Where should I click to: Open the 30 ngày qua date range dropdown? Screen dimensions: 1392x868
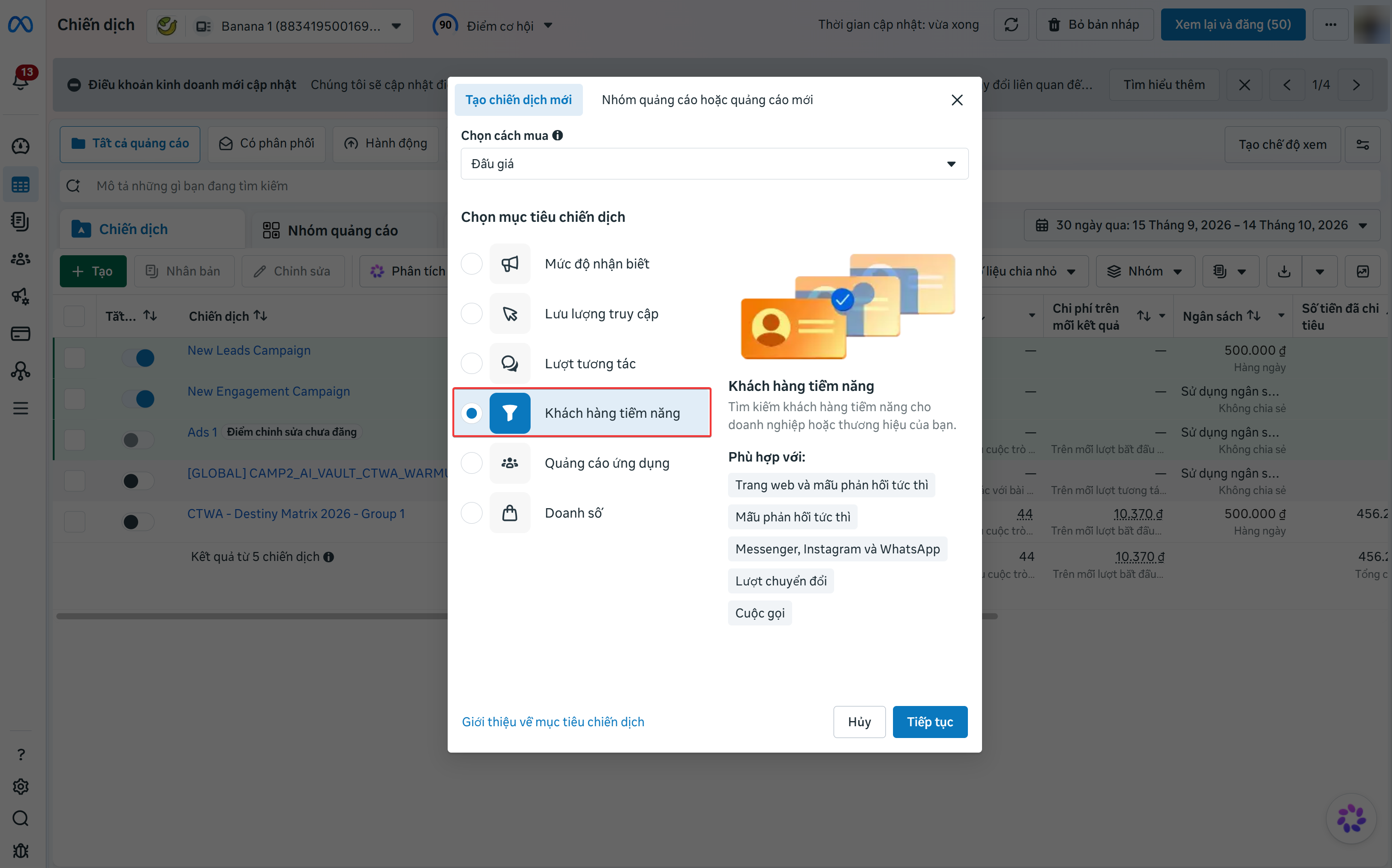tap(1202, 225)
